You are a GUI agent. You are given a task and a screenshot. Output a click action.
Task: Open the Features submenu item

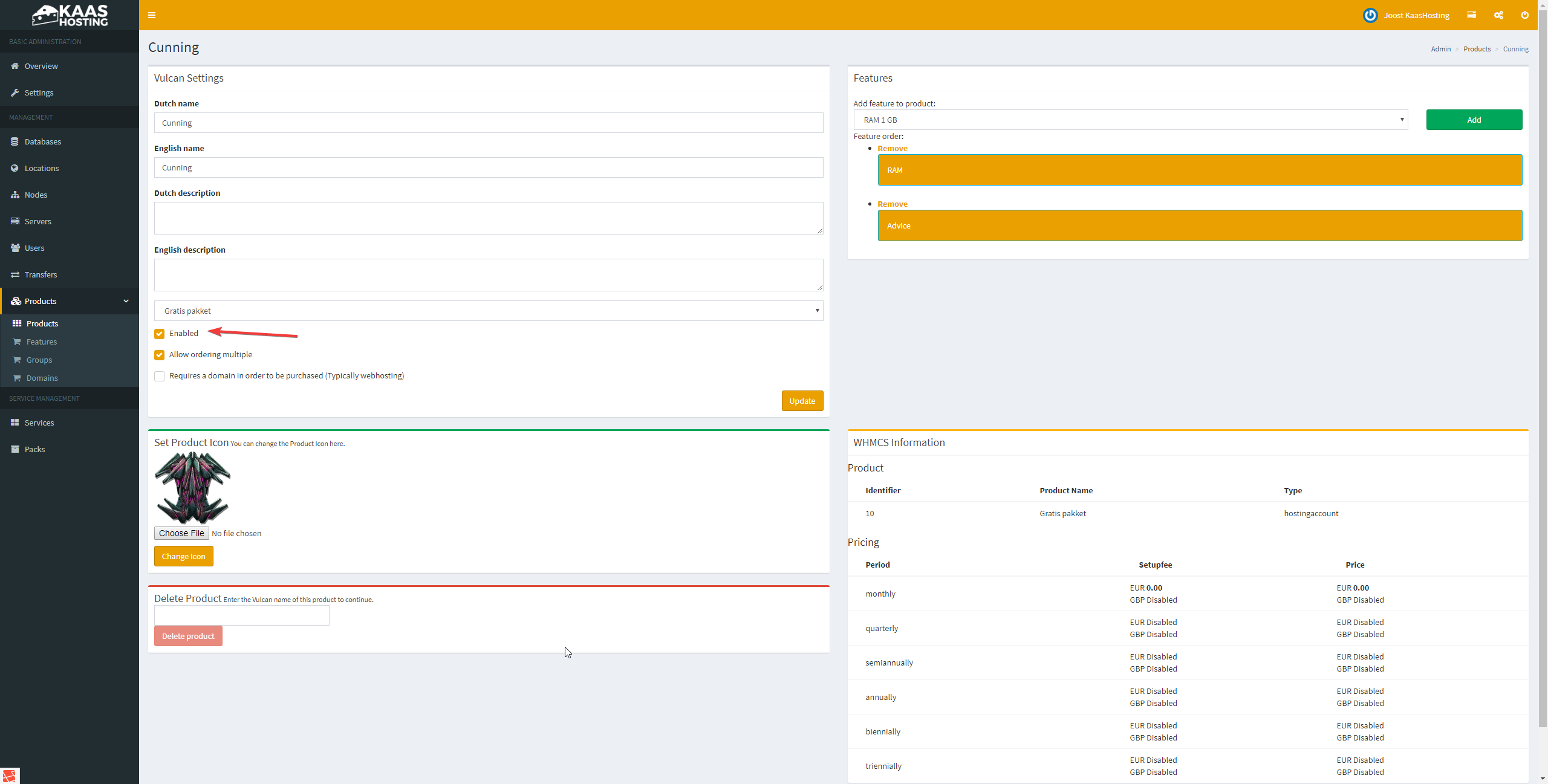tap(41, 342)
